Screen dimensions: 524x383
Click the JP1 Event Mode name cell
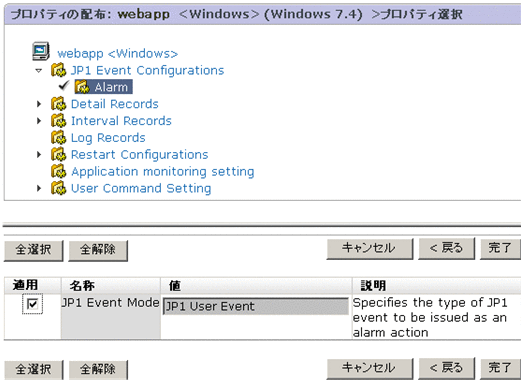111,316
